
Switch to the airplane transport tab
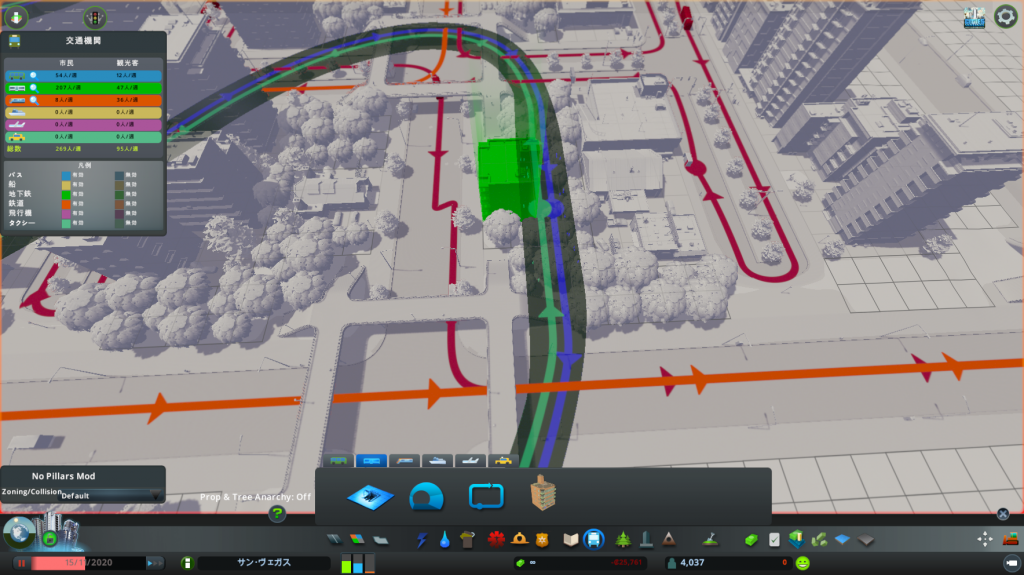[x=470, y=461]
